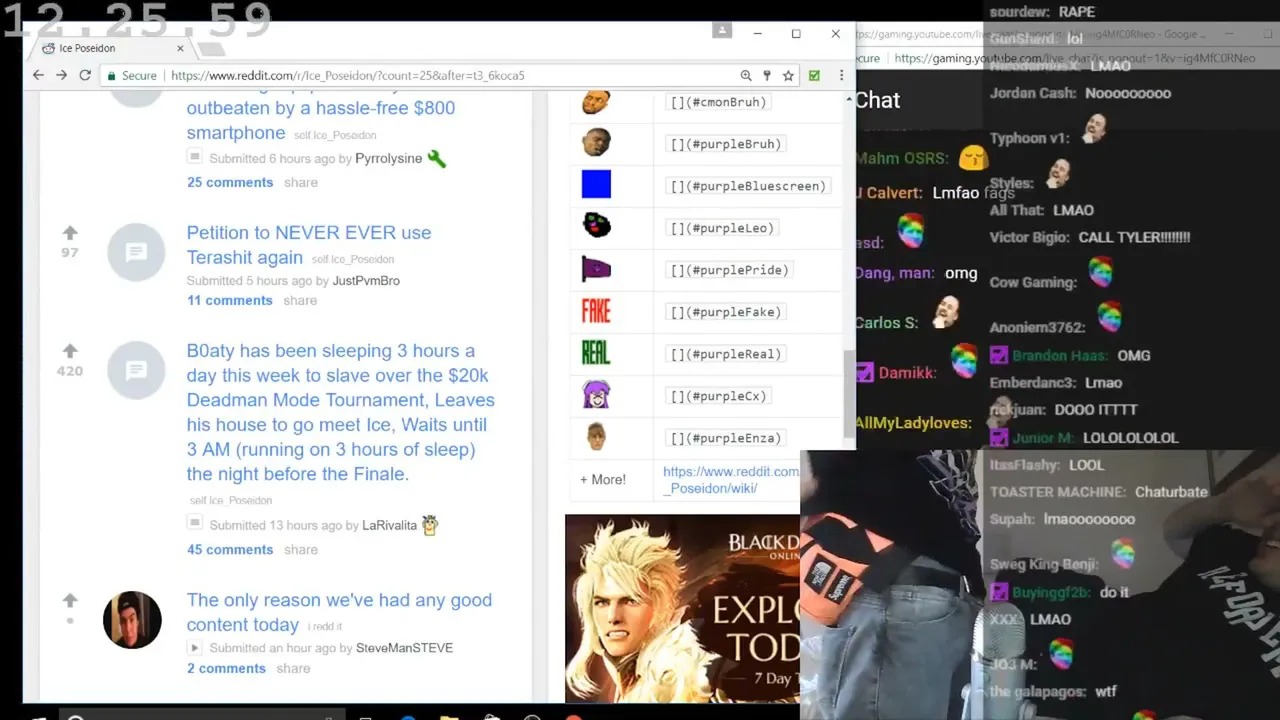Expand the video preview of SteveManSTEVE's post
Image resolution: width=1280 pixels, height=720 pixels.
click(195, 647)
